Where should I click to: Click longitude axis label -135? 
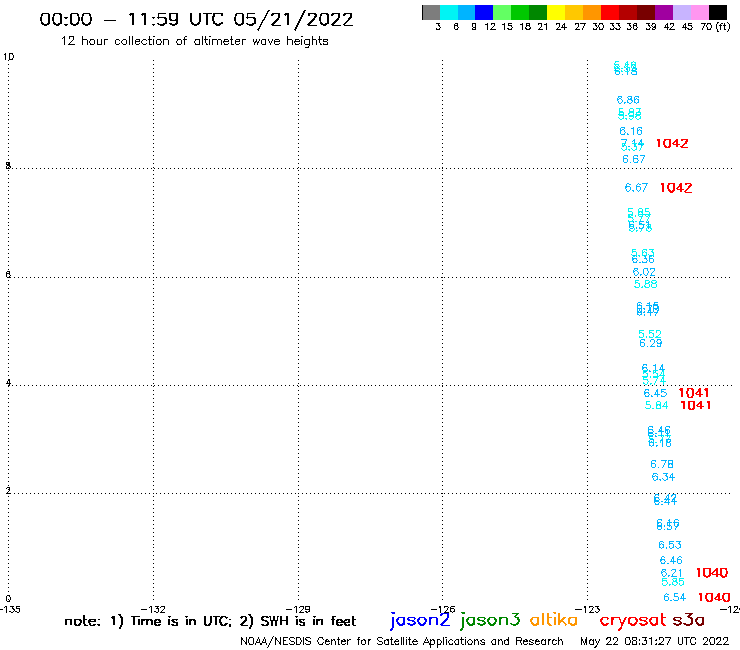[x=10, y=609]
